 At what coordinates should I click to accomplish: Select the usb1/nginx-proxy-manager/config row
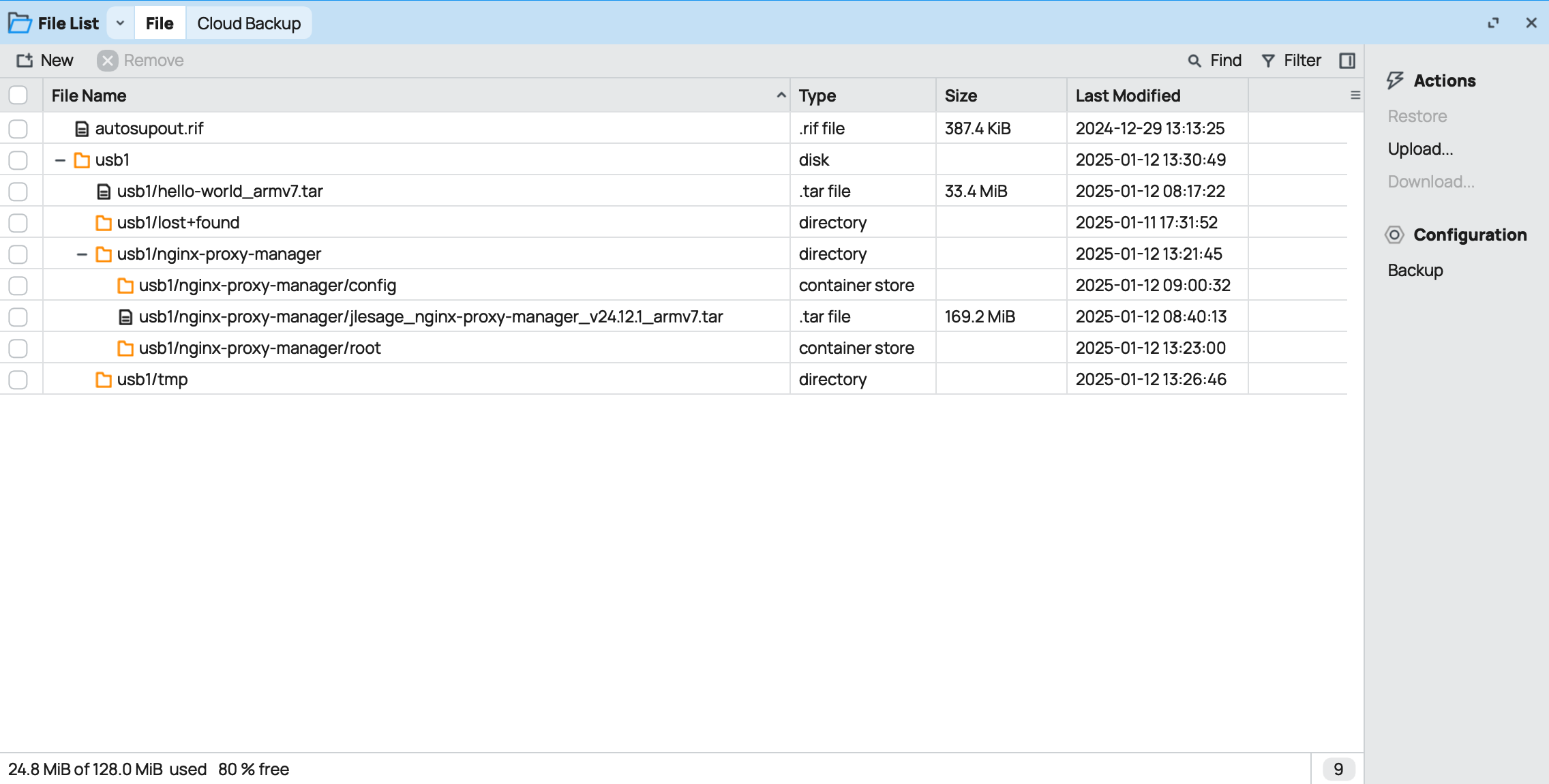pyautogui.click(x=267, y=286)
